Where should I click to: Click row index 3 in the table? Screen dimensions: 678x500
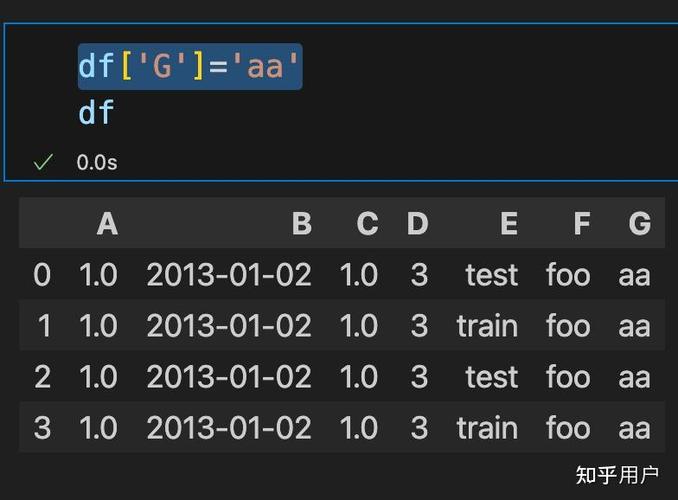pyautogui.click(x=42, y=428)
